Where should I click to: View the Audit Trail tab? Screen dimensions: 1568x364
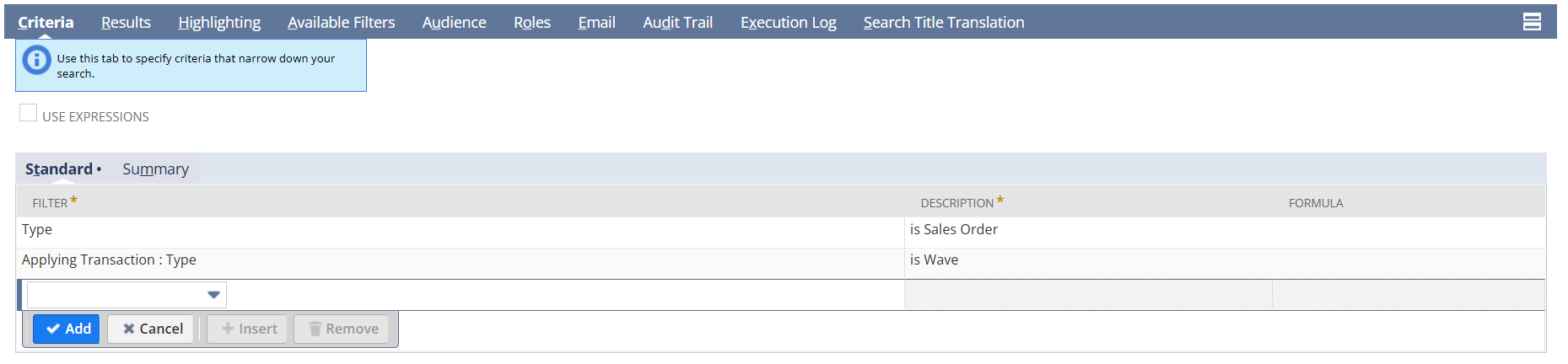click(677, 23)
